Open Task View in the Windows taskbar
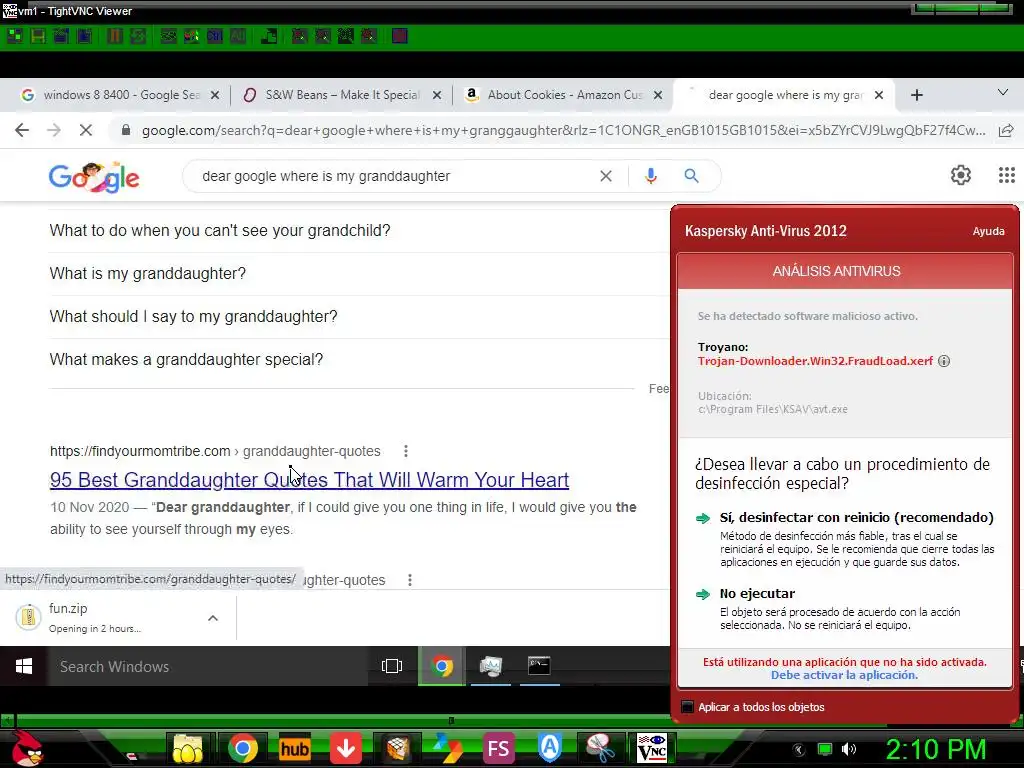This screenshot has width=1024, height=768. pyautogui.click(x=392, y=666)
